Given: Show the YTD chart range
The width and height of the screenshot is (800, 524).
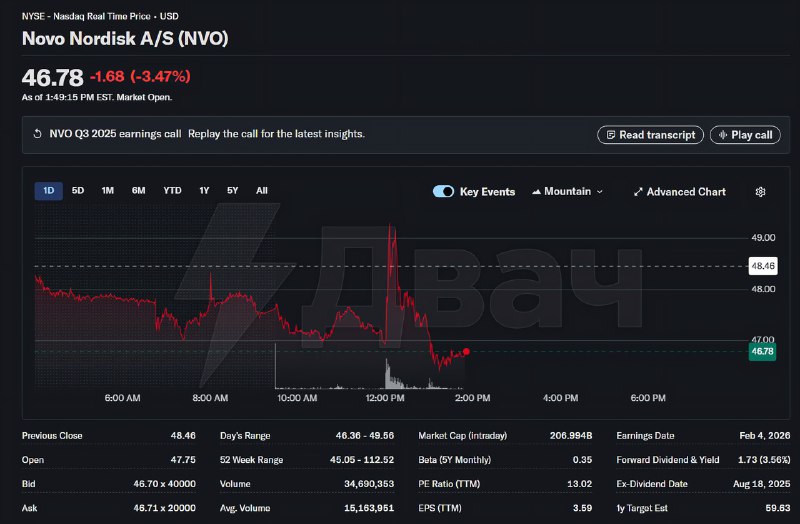Looking at the screenshot, I should [172, 191].
